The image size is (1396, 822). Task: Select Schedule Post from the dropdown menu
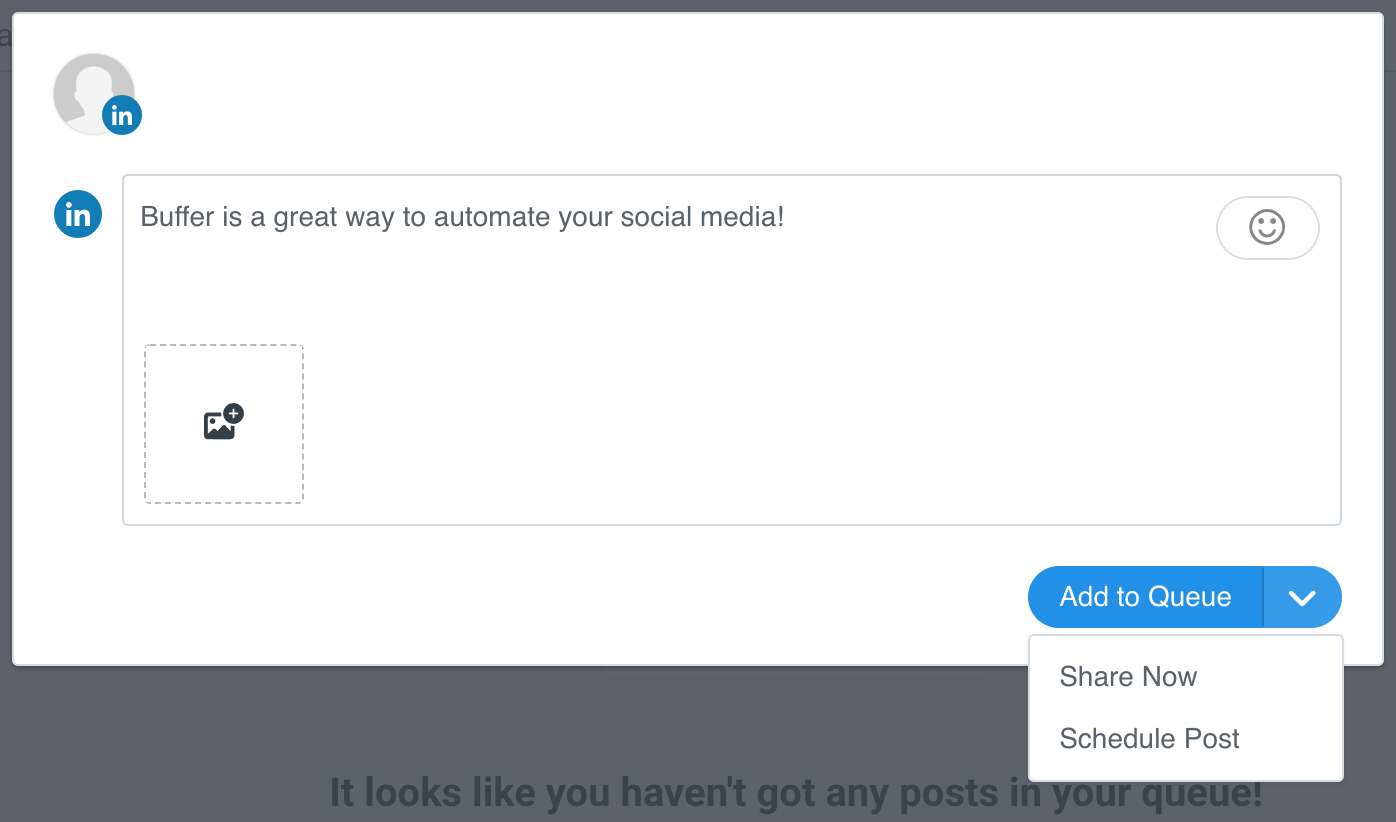point(1149,739)
